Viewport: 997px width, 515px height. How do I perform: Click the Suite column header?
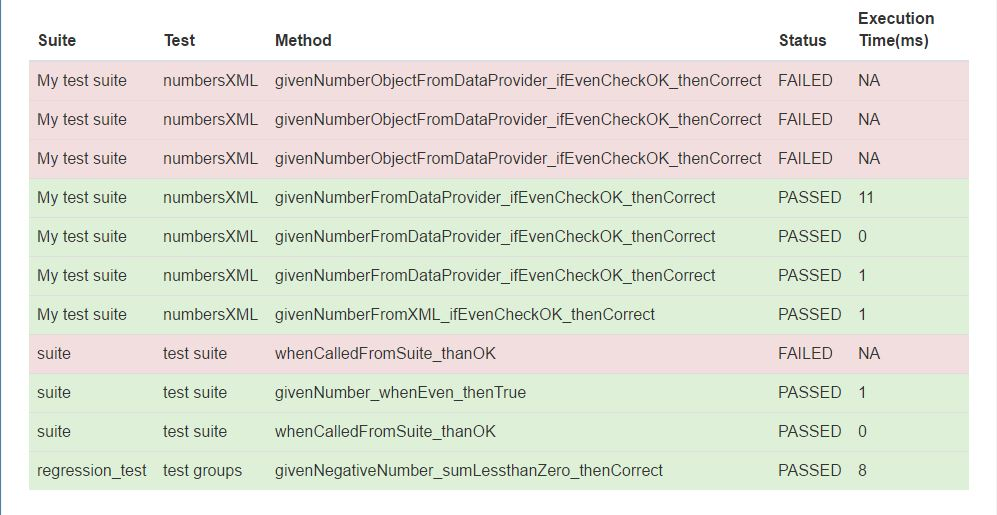click(57, 41)
